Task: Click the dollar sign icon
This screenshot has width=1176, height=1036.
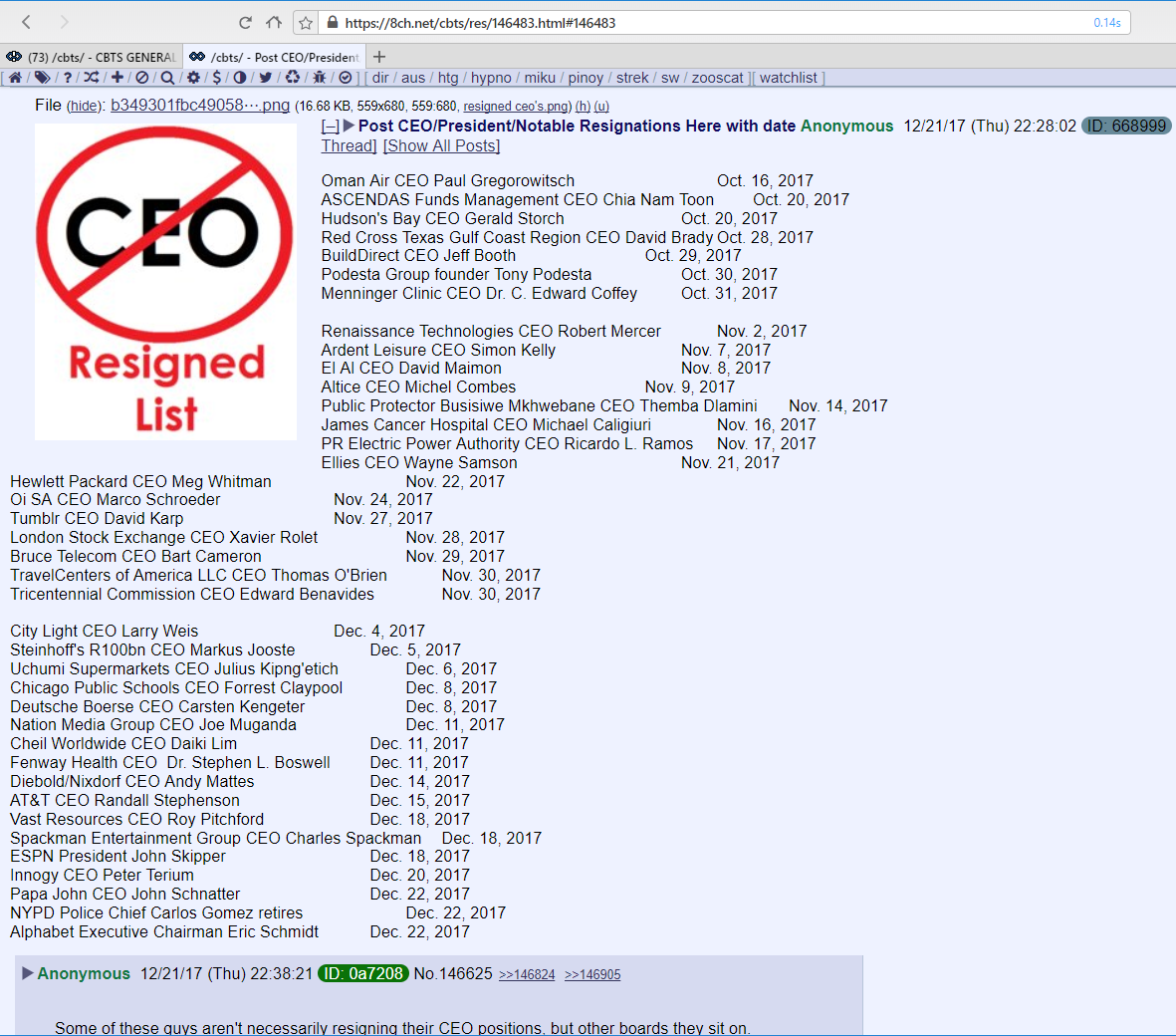Action: click(x=217, y=78)
